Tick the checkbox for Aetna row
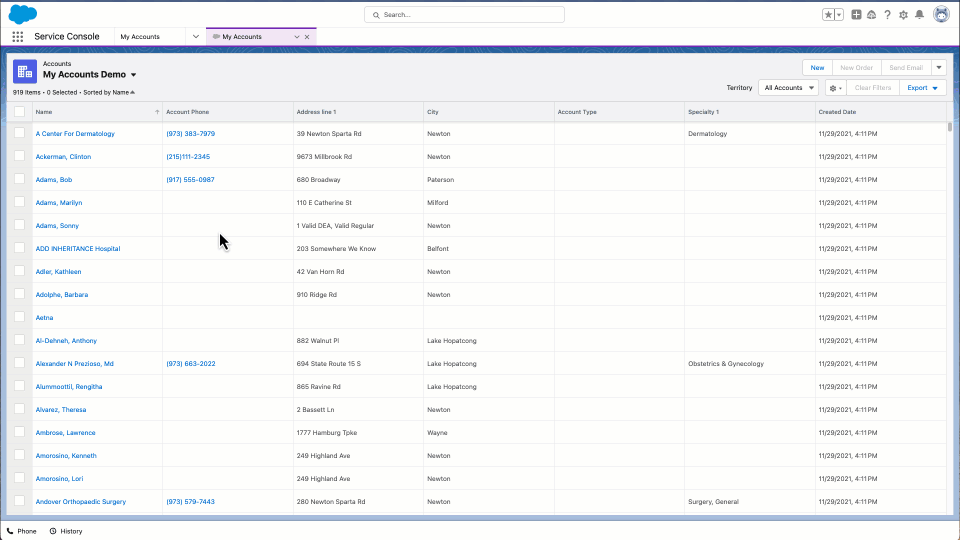The width and height of the screenshot is (960, 540). pyautogui.click(x=19, y=317)
